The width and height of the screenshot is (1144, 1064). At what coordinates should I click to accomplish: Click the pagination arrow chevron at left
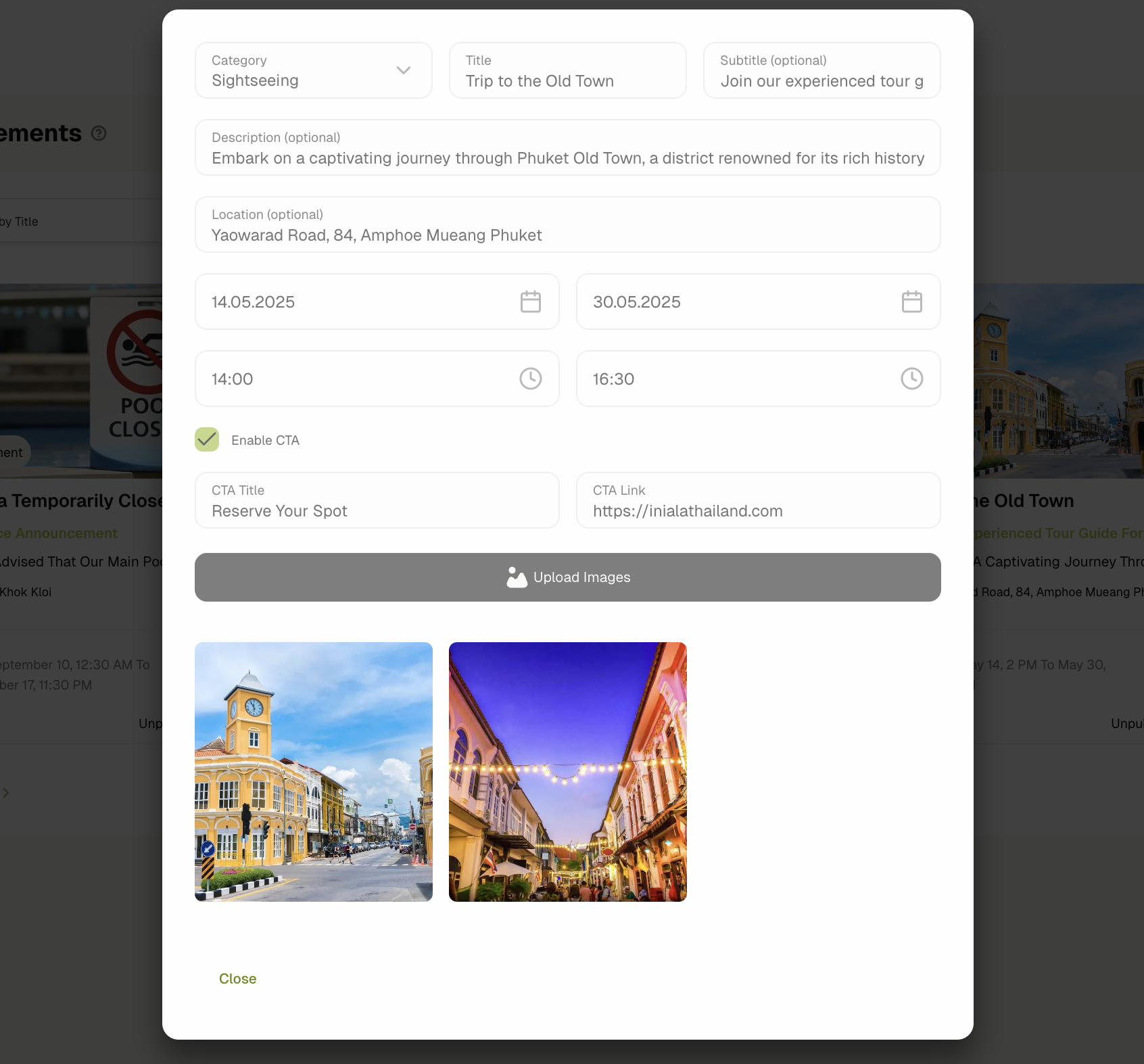click(6, 793)
